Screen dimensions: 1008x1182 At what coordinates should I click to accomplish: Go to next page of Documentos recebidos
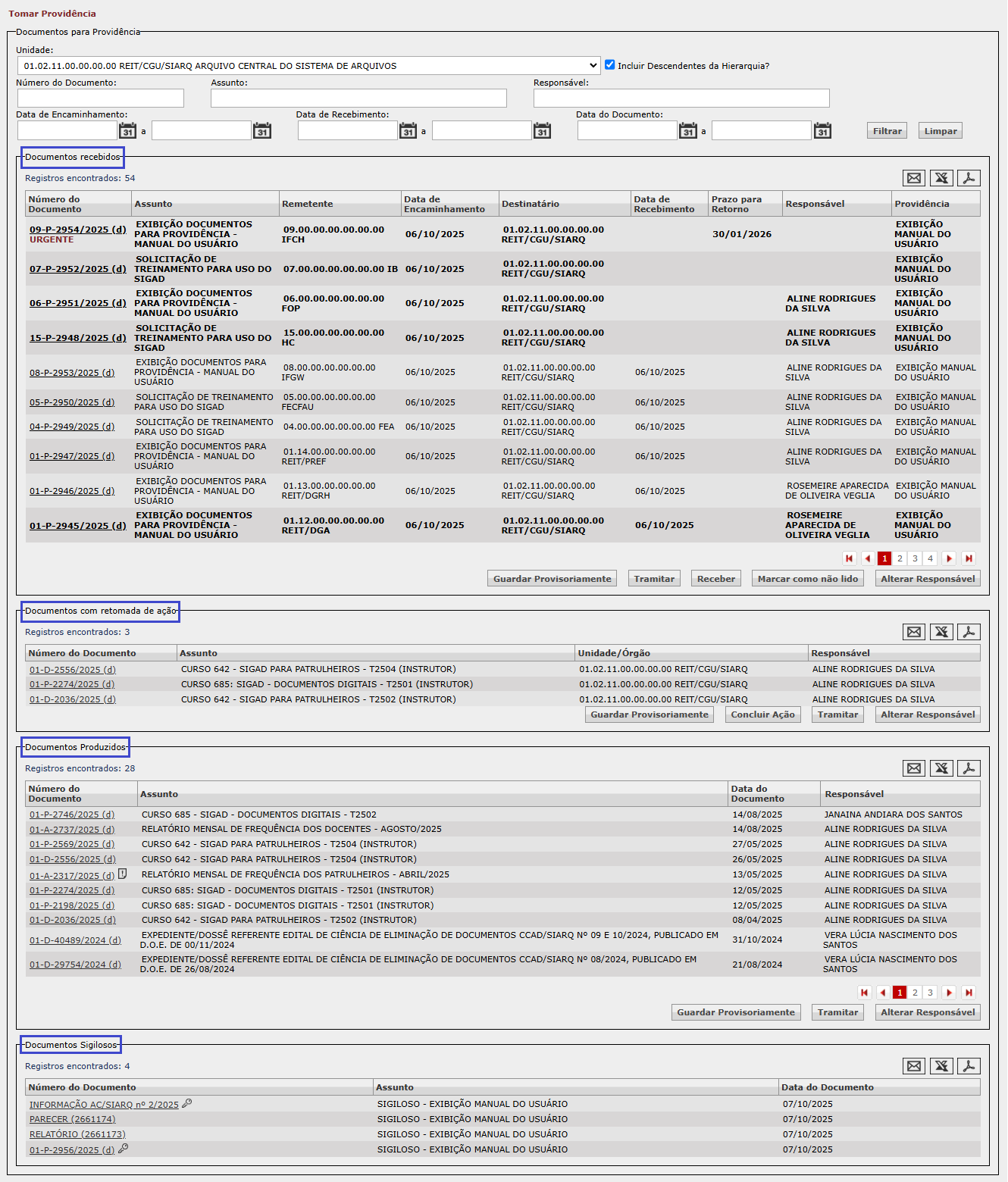pos(949,558)
